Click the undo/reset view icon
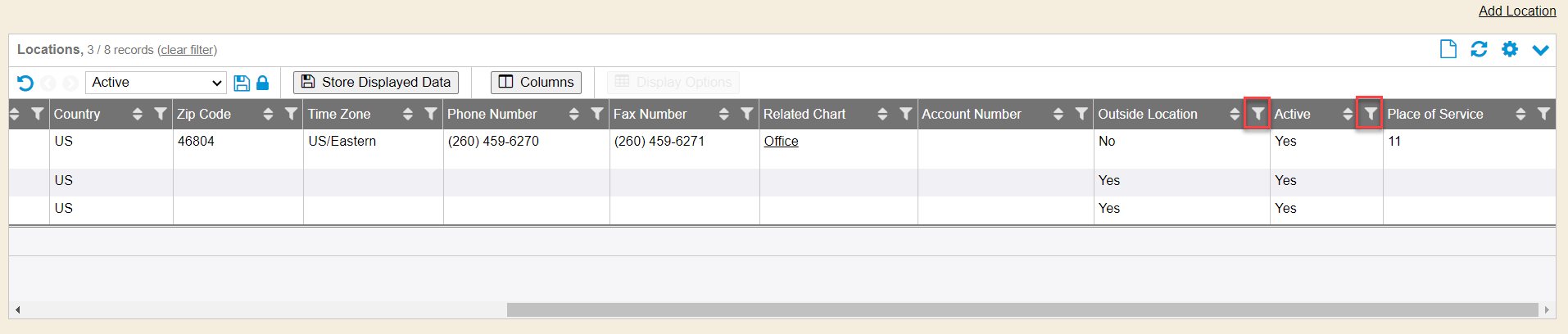 (25, 83)
